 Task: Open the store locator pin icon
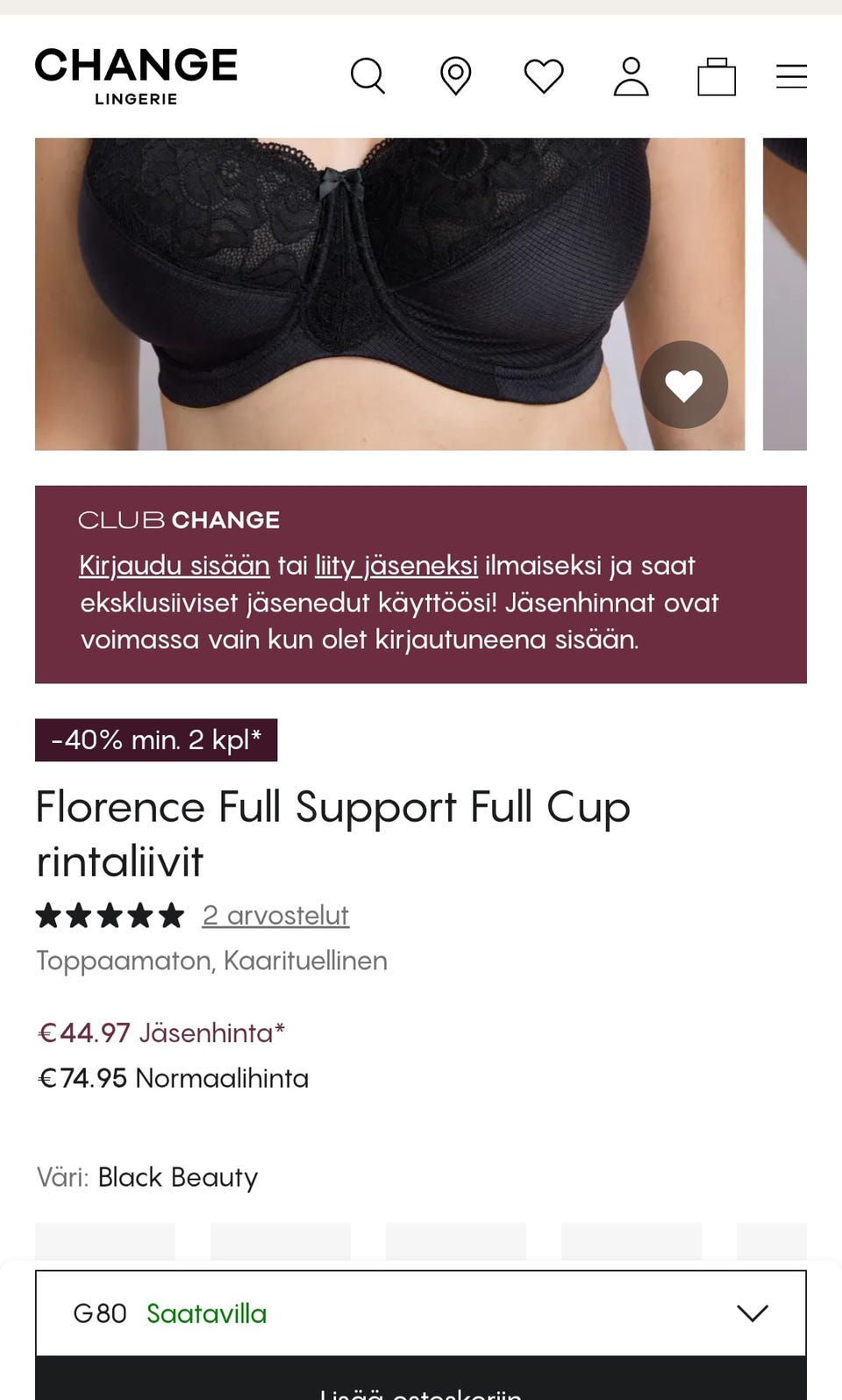(455, 76)
